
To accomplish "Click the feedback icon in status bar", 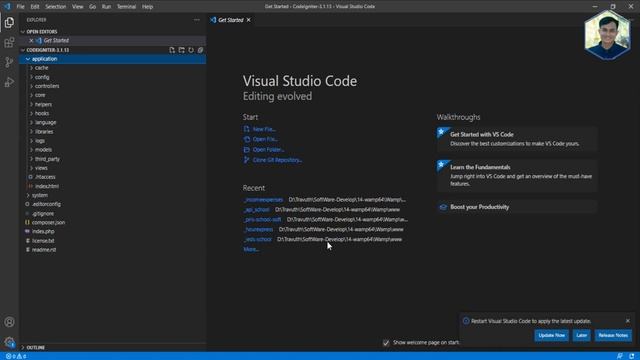I will click(620, 356).
